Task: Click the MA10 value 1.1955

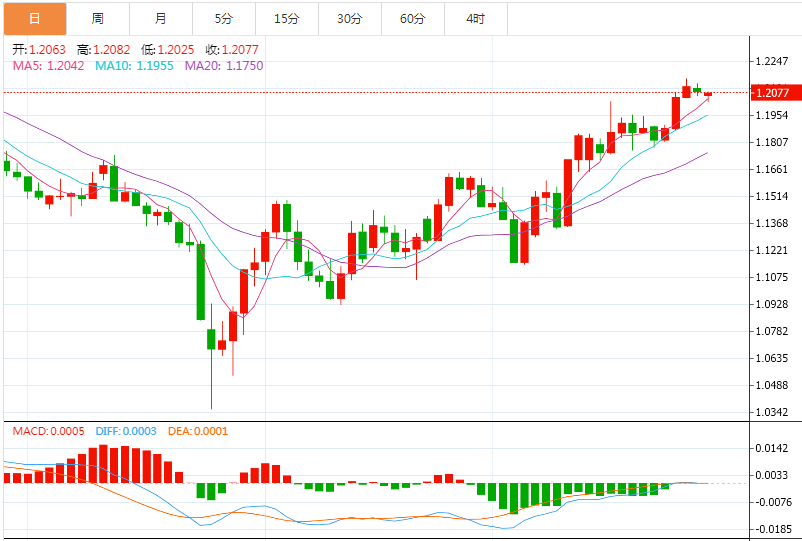Action: tap(155, 66)
